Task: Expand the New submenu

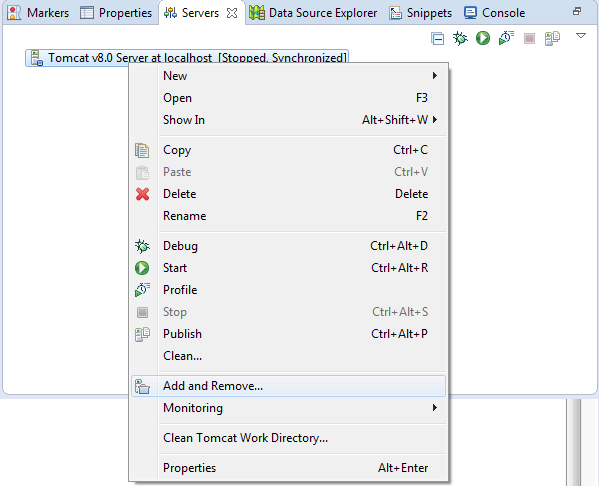Action: point(288,76)
